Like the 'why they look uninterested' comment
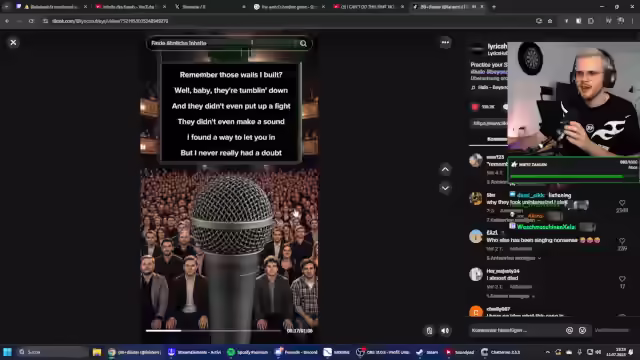The height and width of the screenshot is (360, 640). tap(622, 203)
